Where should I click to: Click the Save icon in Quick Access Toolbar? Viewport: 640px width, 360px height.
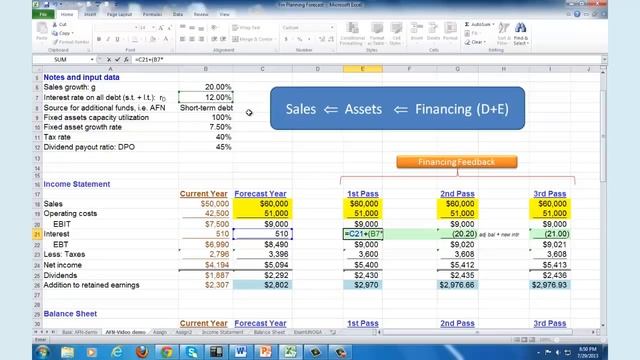46,4
